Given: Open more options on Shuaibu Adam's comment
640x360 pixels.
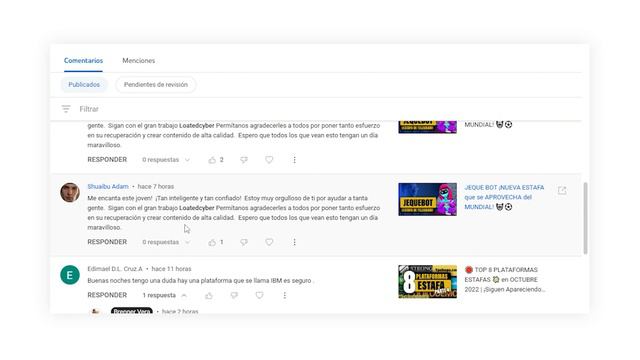Looking at the screenshot, I should point(294,242).
